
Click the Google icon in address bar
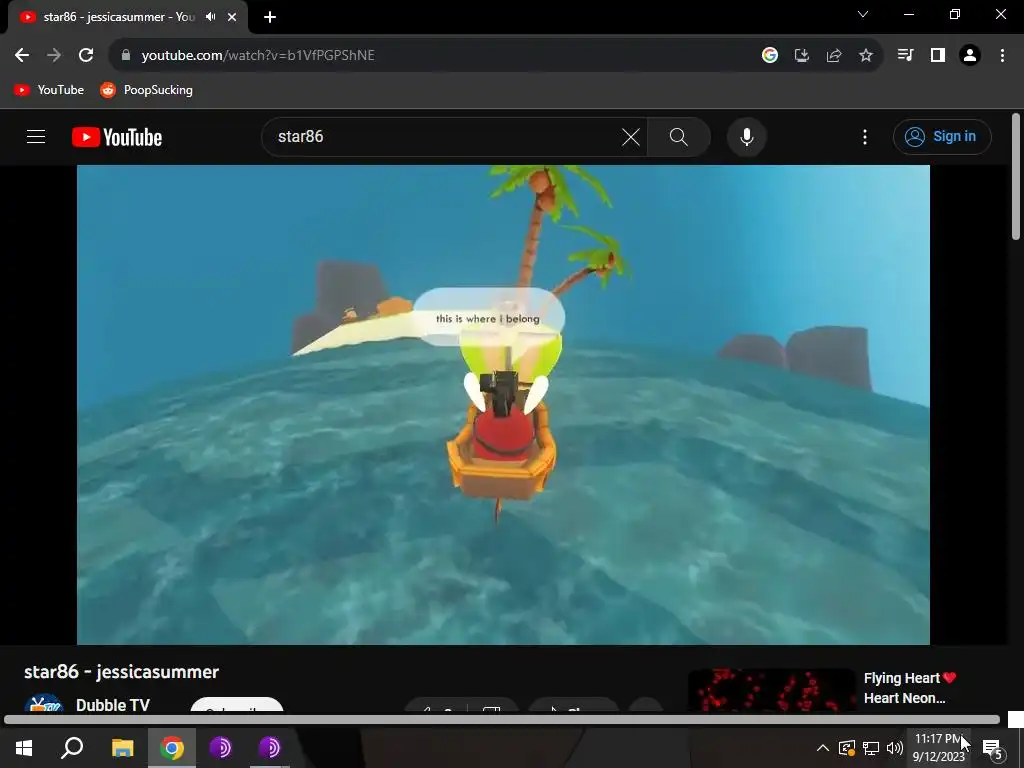pyautogui.click(x=770, y=56)
